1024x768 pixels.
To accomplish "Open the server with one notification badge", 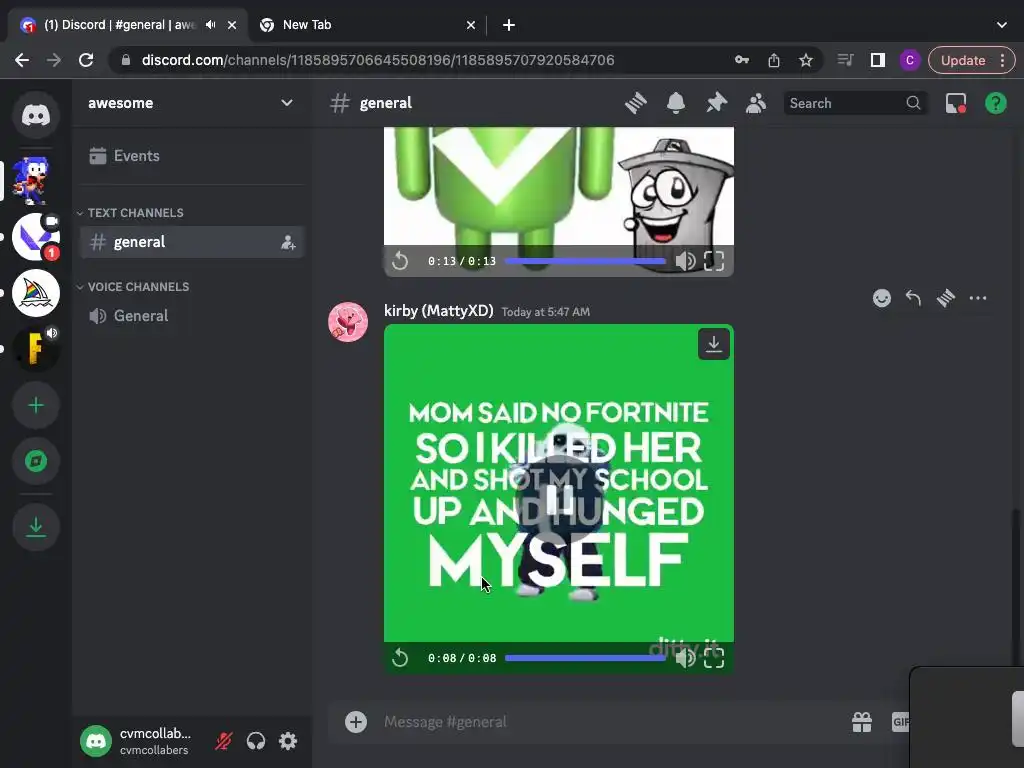I will tap(36, 236).
